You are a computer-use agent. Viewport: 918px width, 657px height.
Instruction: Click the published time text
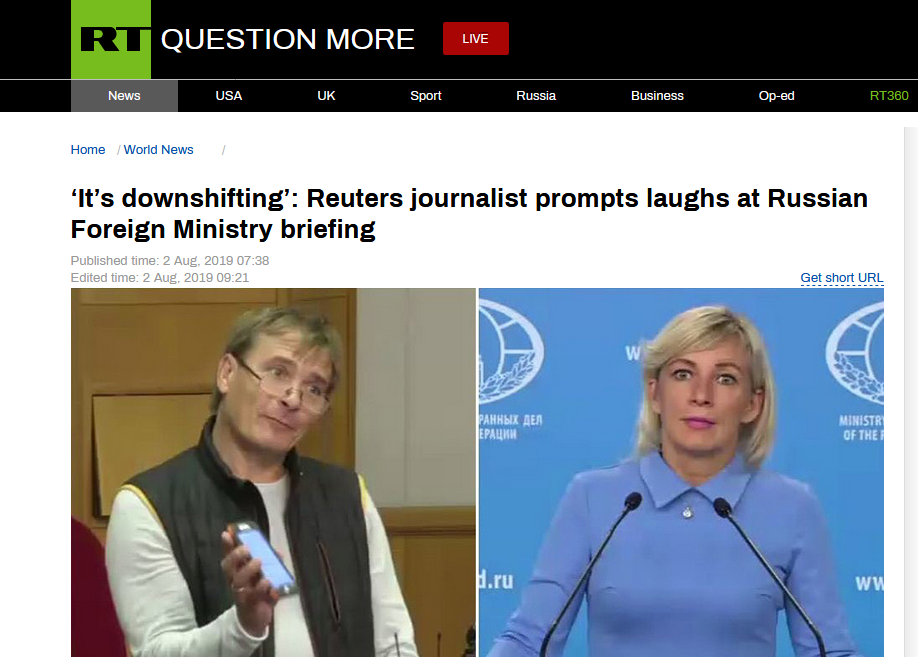[170, 261]
